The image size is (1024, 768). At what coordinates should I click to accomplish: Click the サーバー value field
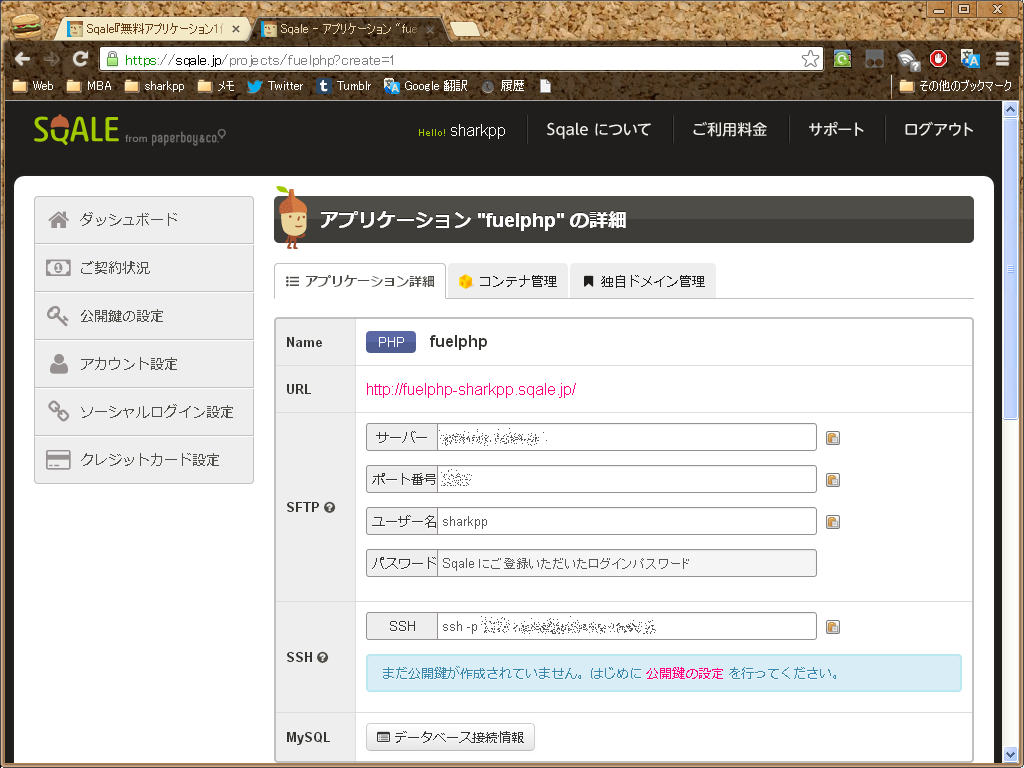tap(627, 437)
